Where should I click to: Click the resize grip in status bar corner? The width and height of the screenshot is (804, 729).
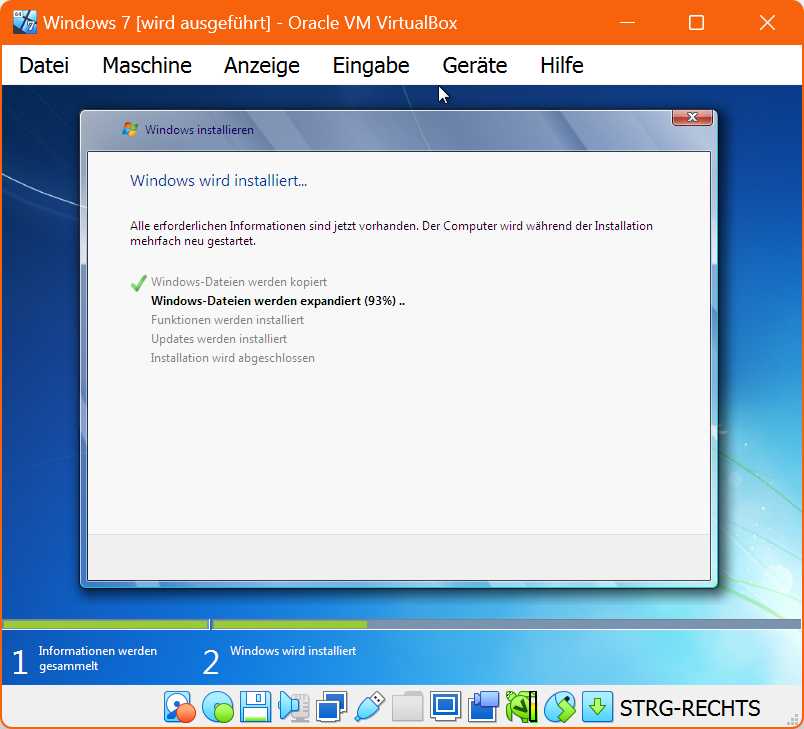point(793,719)
